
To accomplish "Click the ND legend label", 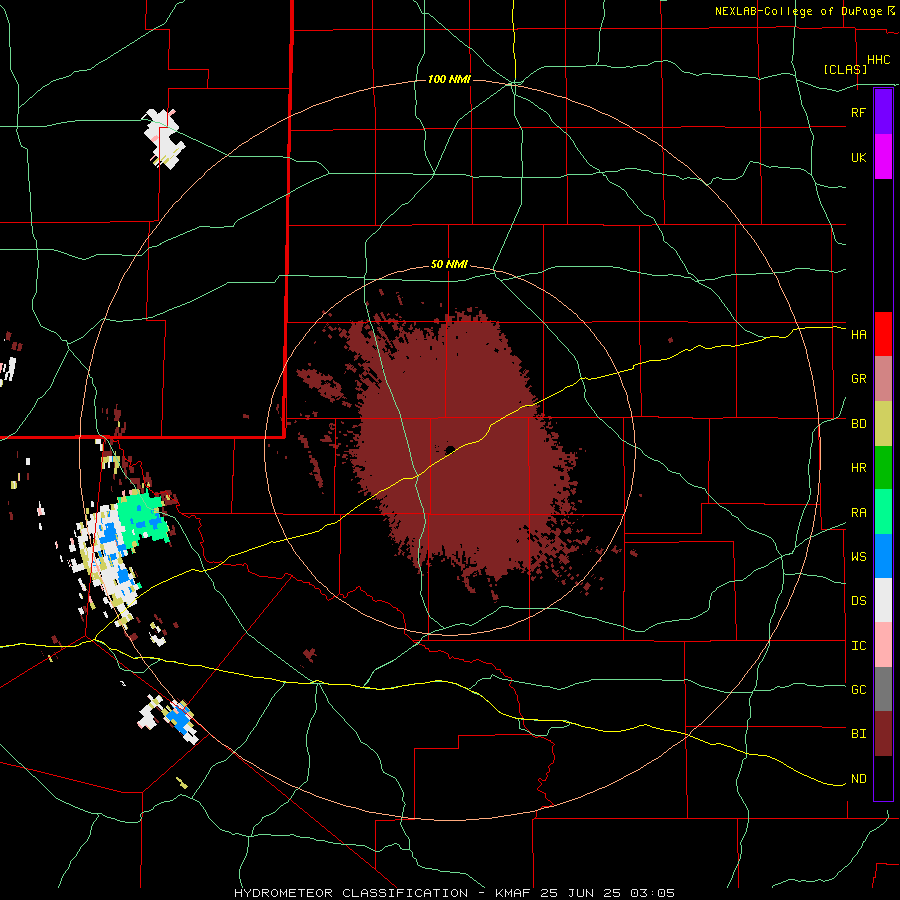I will click(858, 779).
